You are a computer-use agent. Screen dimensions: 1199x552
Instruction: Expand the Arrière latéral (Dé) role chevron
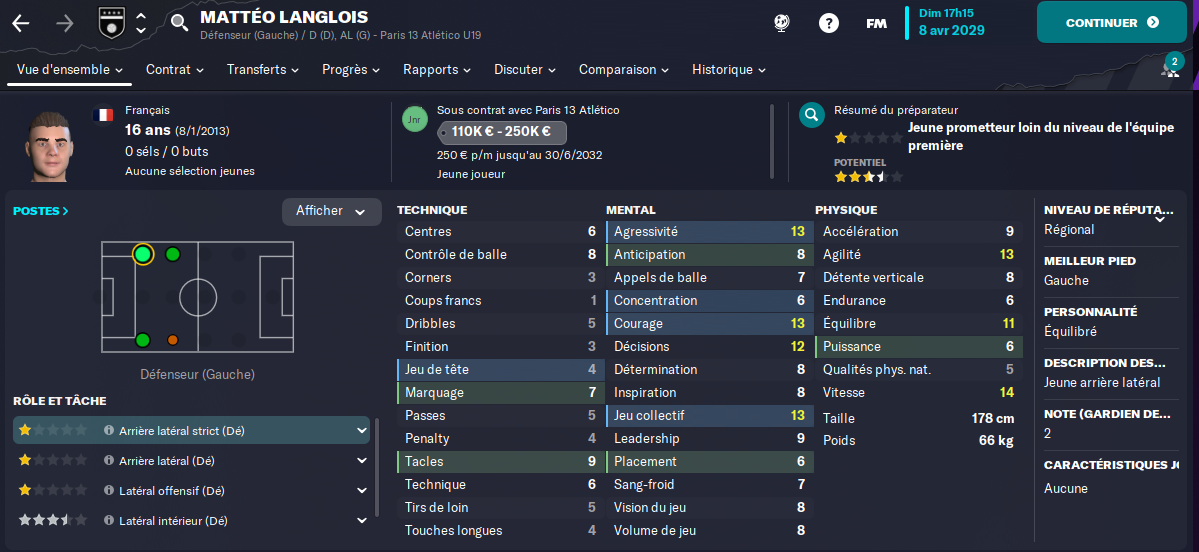tap(361, 461)
